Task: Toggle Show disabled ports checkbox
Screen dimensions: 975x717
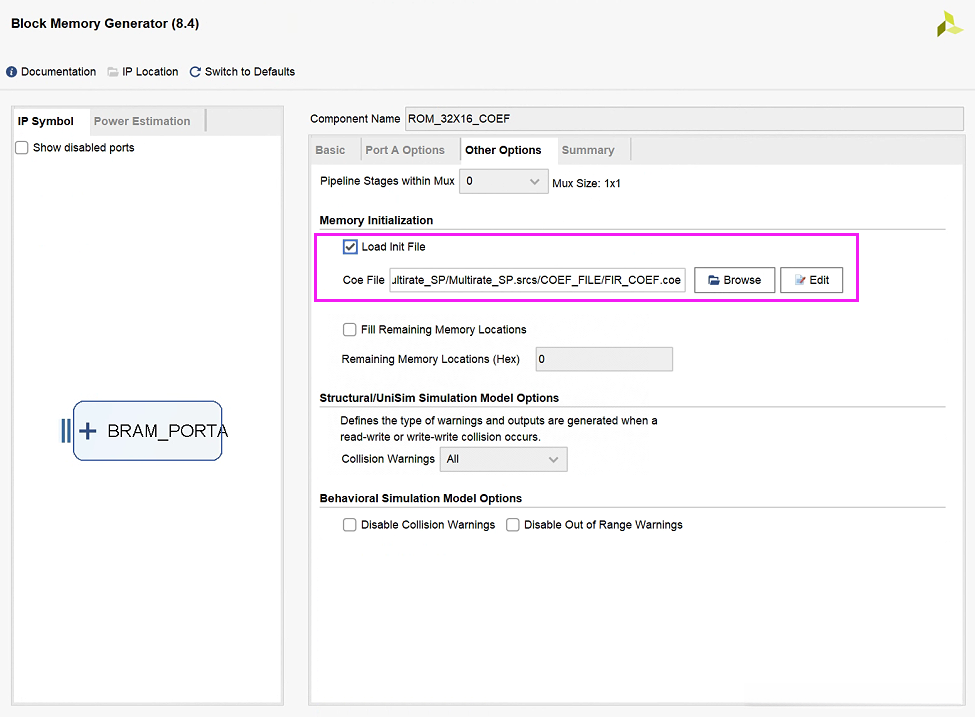Action: point(22,148)
